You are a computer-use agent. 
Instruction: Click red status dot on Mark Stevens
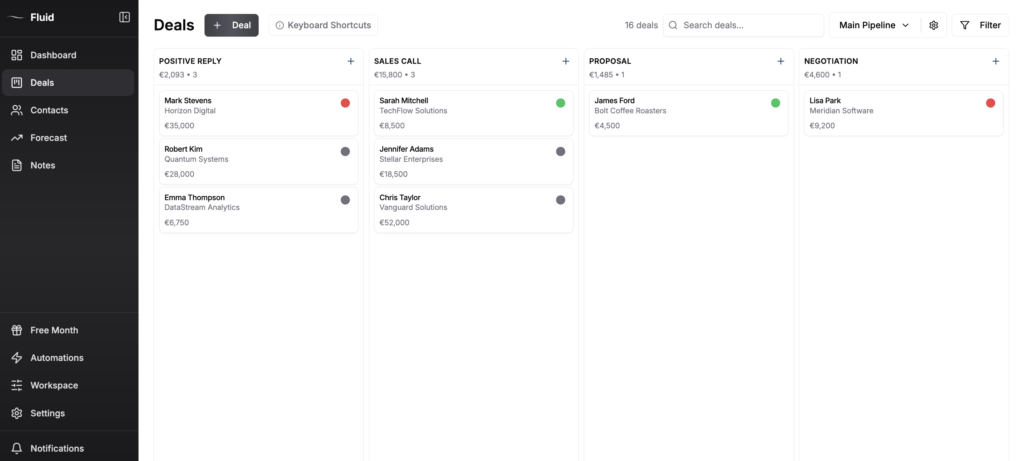coord(345,103)
